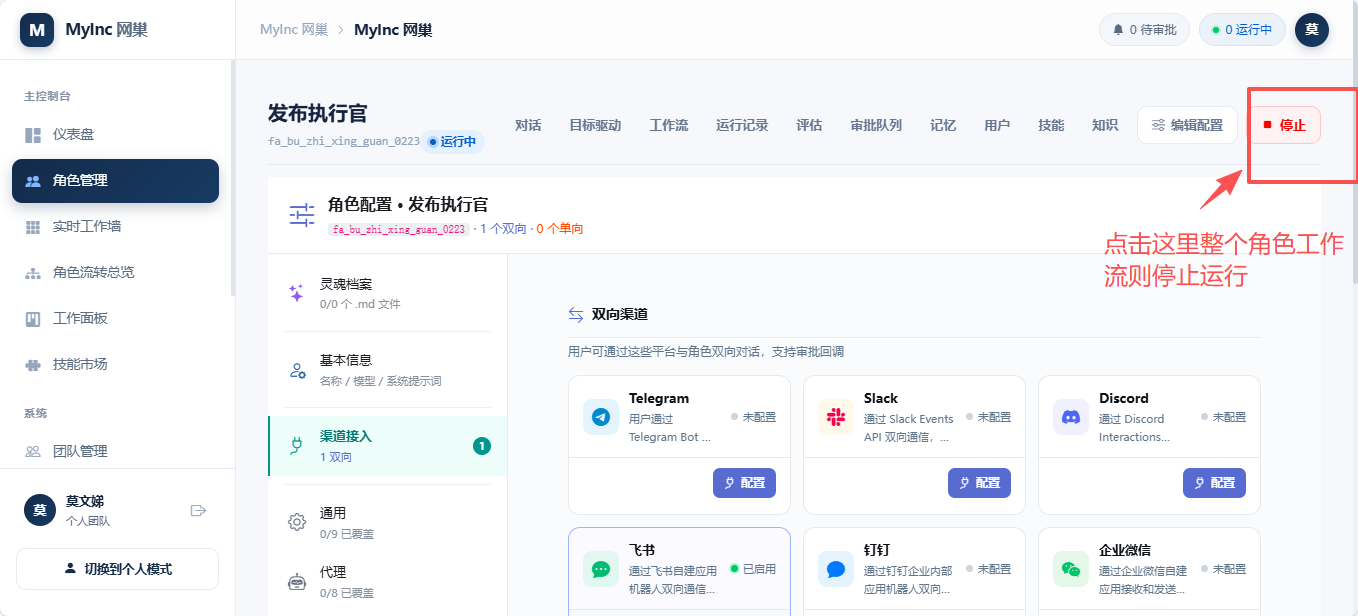Click the sparkle icon for 灵魂档案
Viewport: 1358px width, 616px height.
pyautogui.click(x=296, y=293)
